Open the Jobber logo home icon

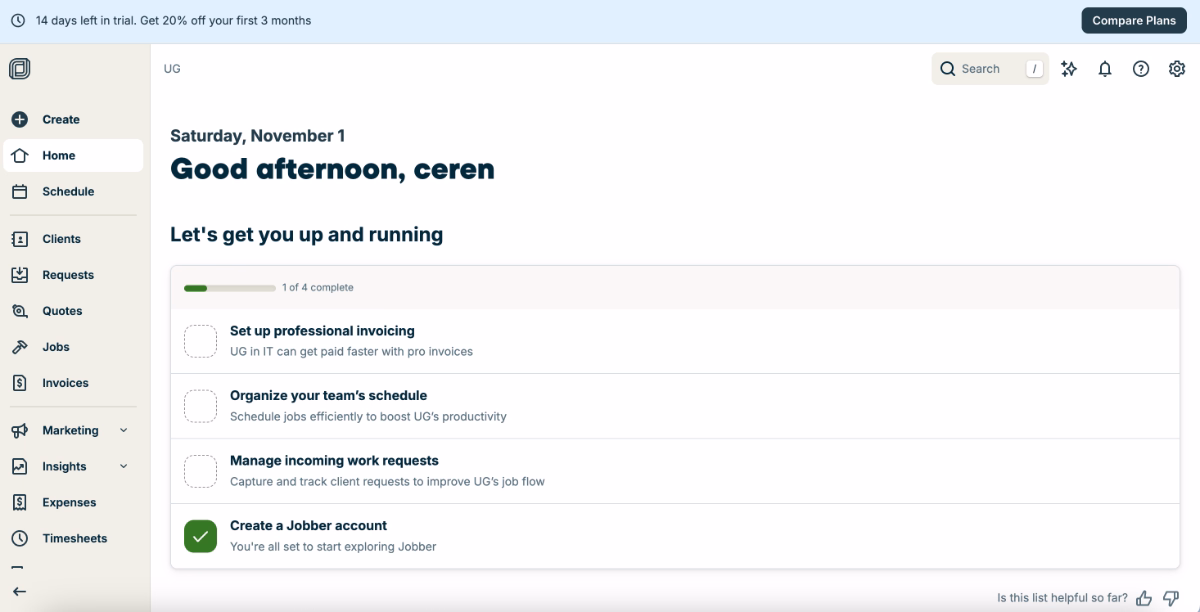[x=19, y=68]
